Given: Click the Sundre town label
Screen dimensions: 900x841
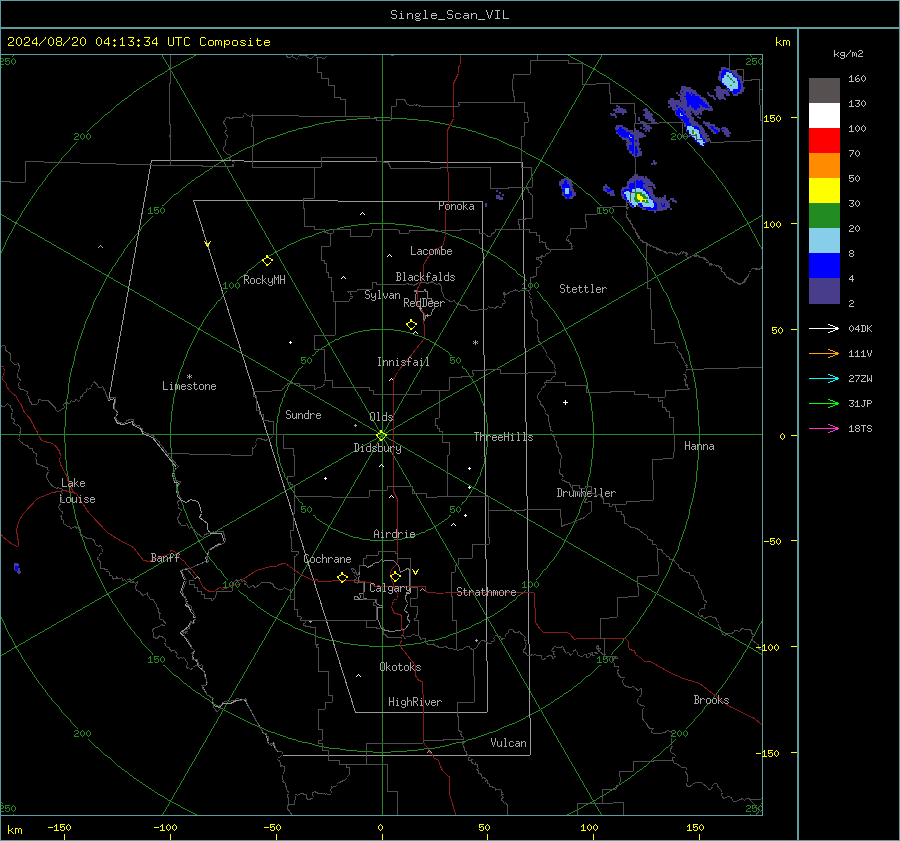Looking at the screenshot, I should 303,415.
